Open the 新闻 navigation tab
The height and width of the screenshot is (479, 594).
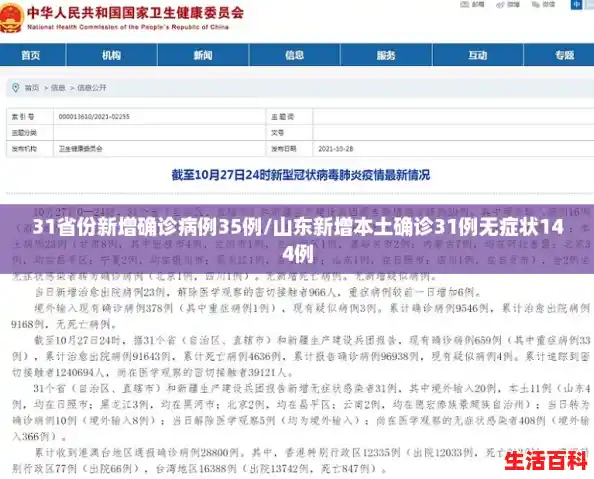(203, 55)
